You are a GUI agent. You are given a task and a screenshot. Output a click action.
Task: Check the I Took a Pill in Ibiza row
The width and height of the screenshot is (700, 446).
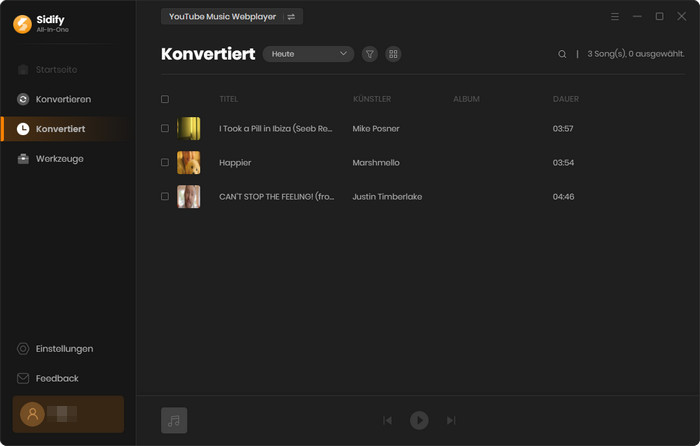(165, 129)
